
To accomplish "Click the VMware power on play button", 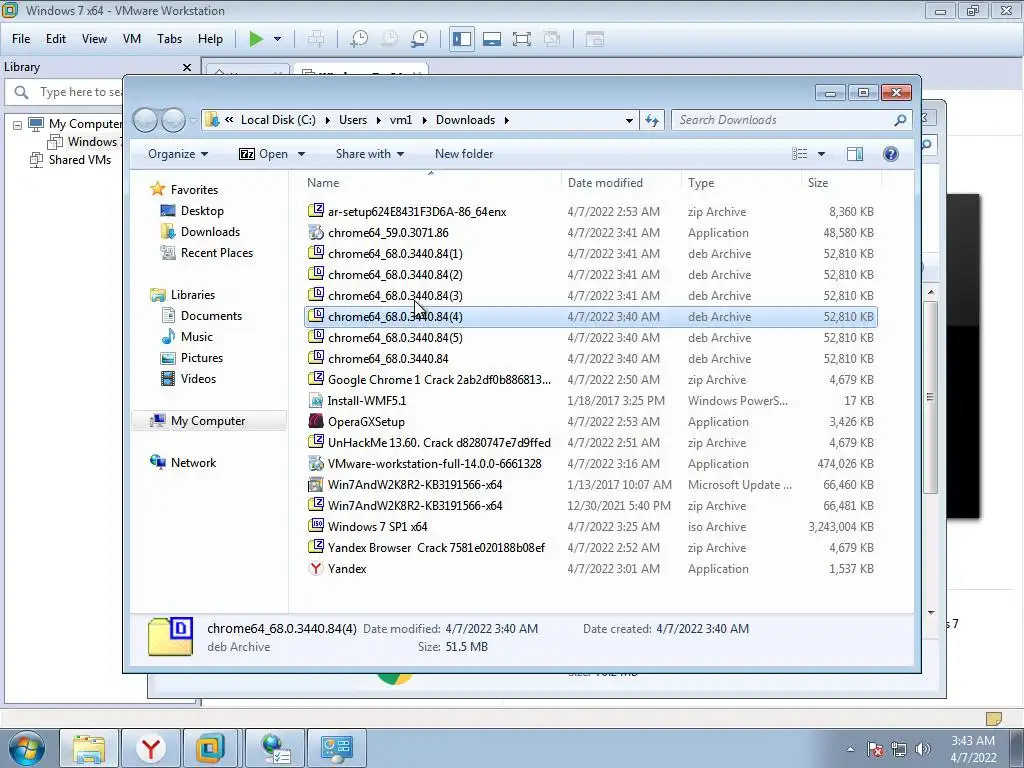I will coord(256,39).
